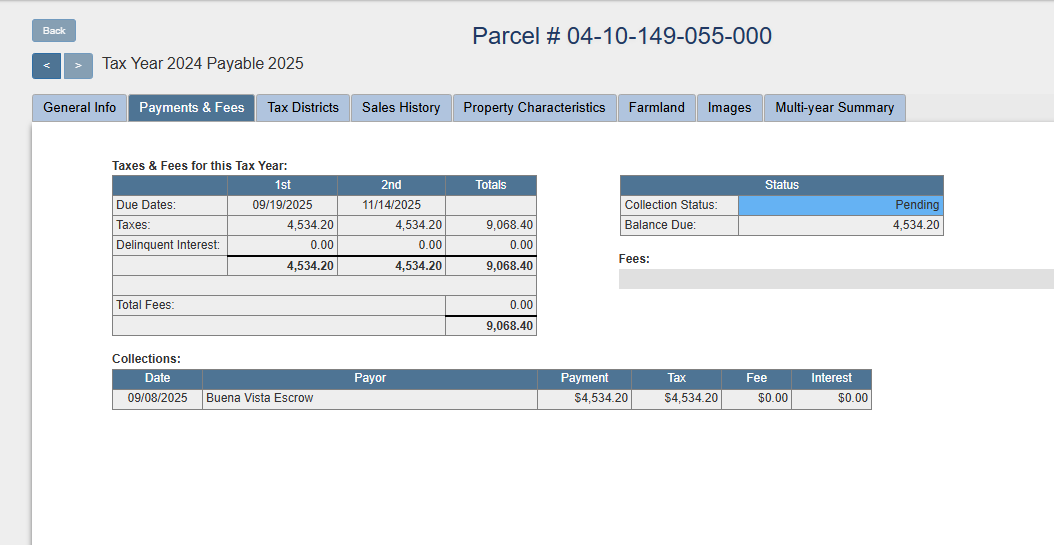
Task: Select the Payments & Fees tab
Action: (x=192, y=108)
